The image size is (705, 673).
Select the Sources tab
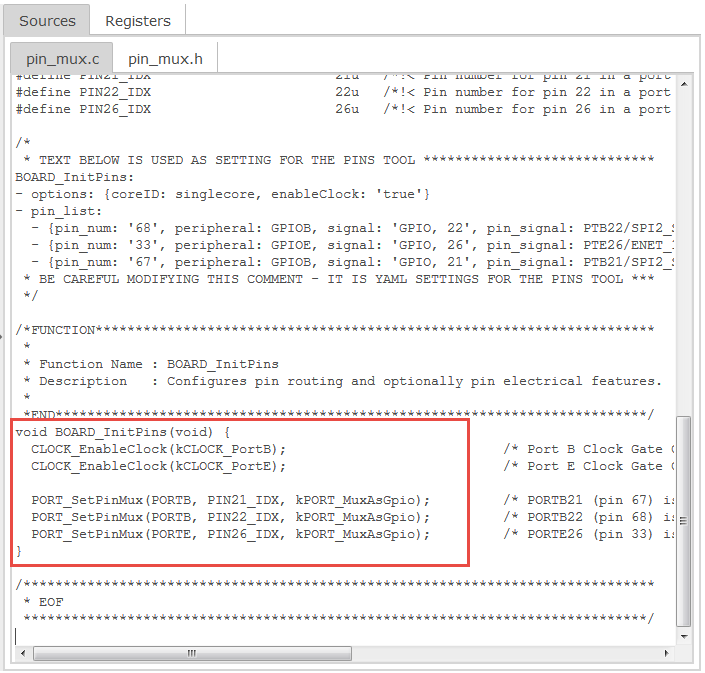(47, 20)
